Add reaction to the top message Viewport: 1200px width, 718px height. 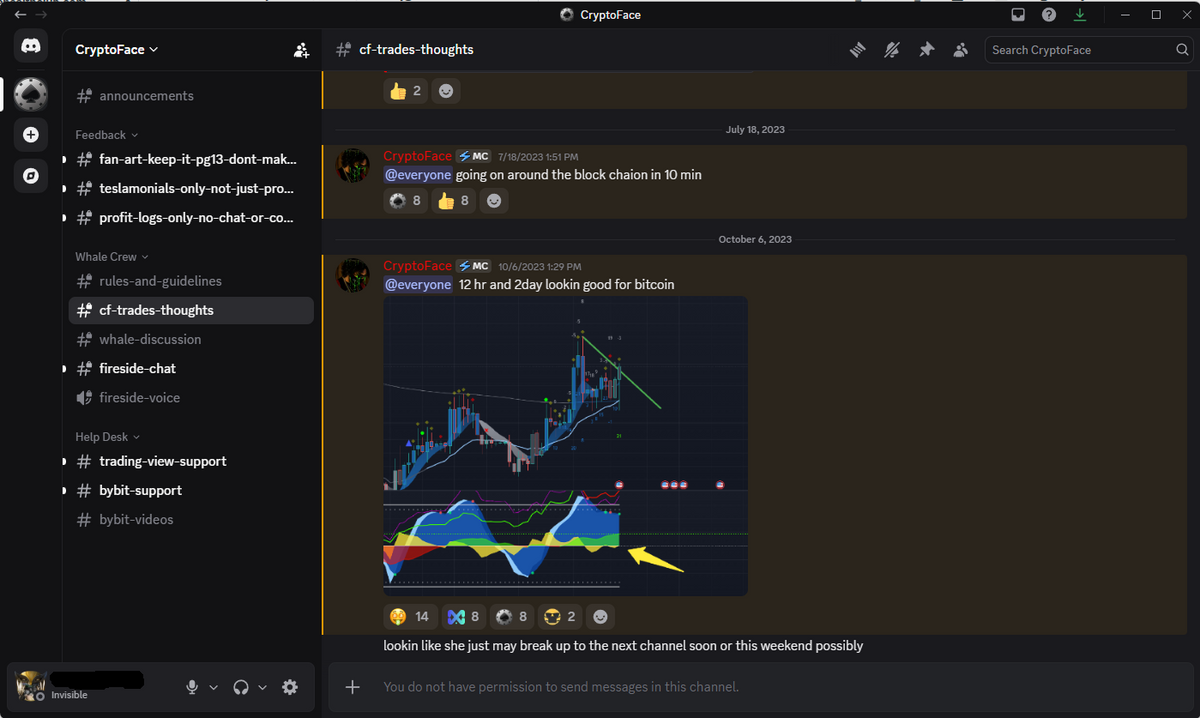[446, 91]
